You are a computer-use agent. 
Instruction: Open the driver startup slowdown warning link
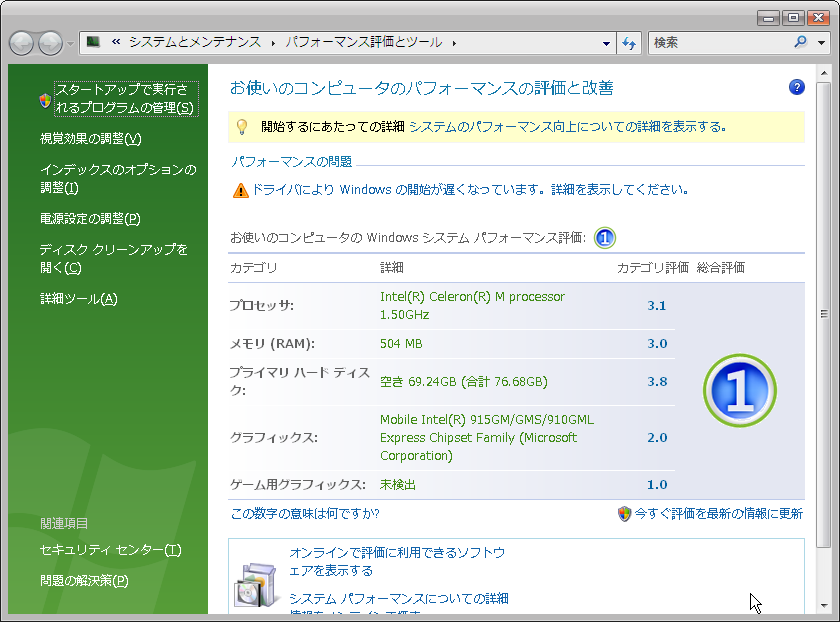[470, 189]
